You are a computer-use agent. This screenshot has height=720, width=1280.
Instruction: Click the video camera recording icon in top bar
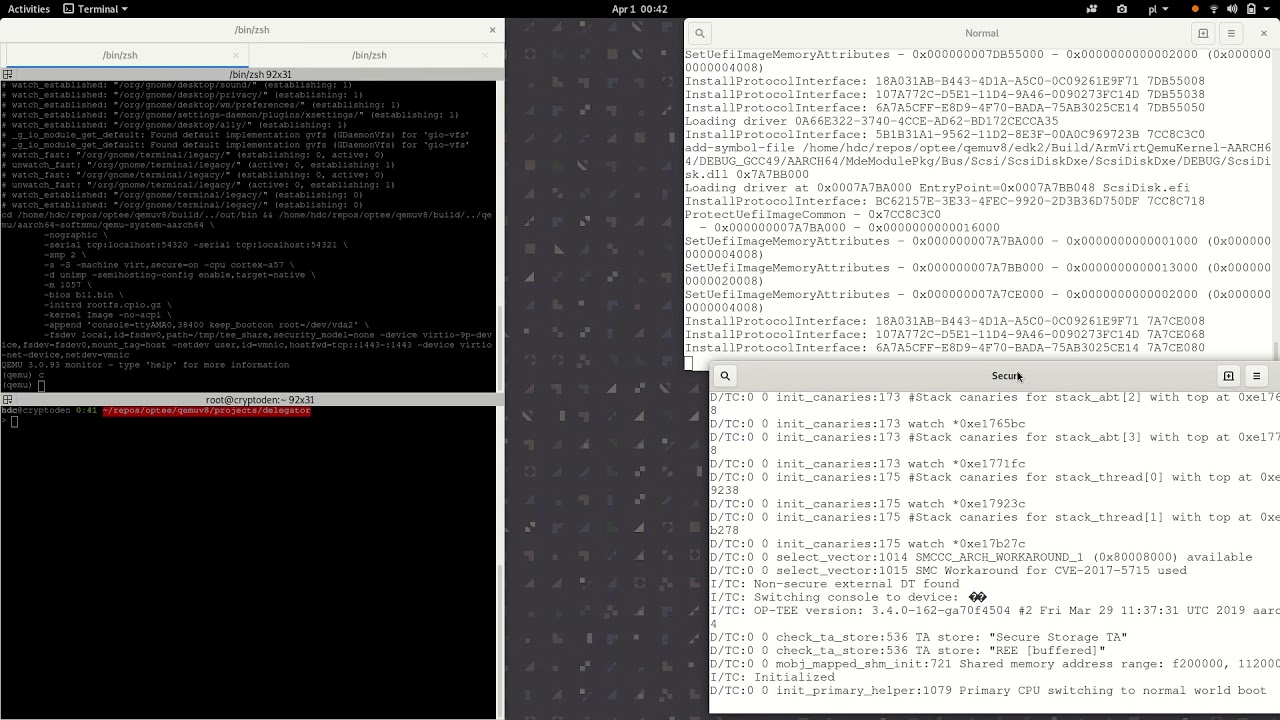click(1093, 9)
